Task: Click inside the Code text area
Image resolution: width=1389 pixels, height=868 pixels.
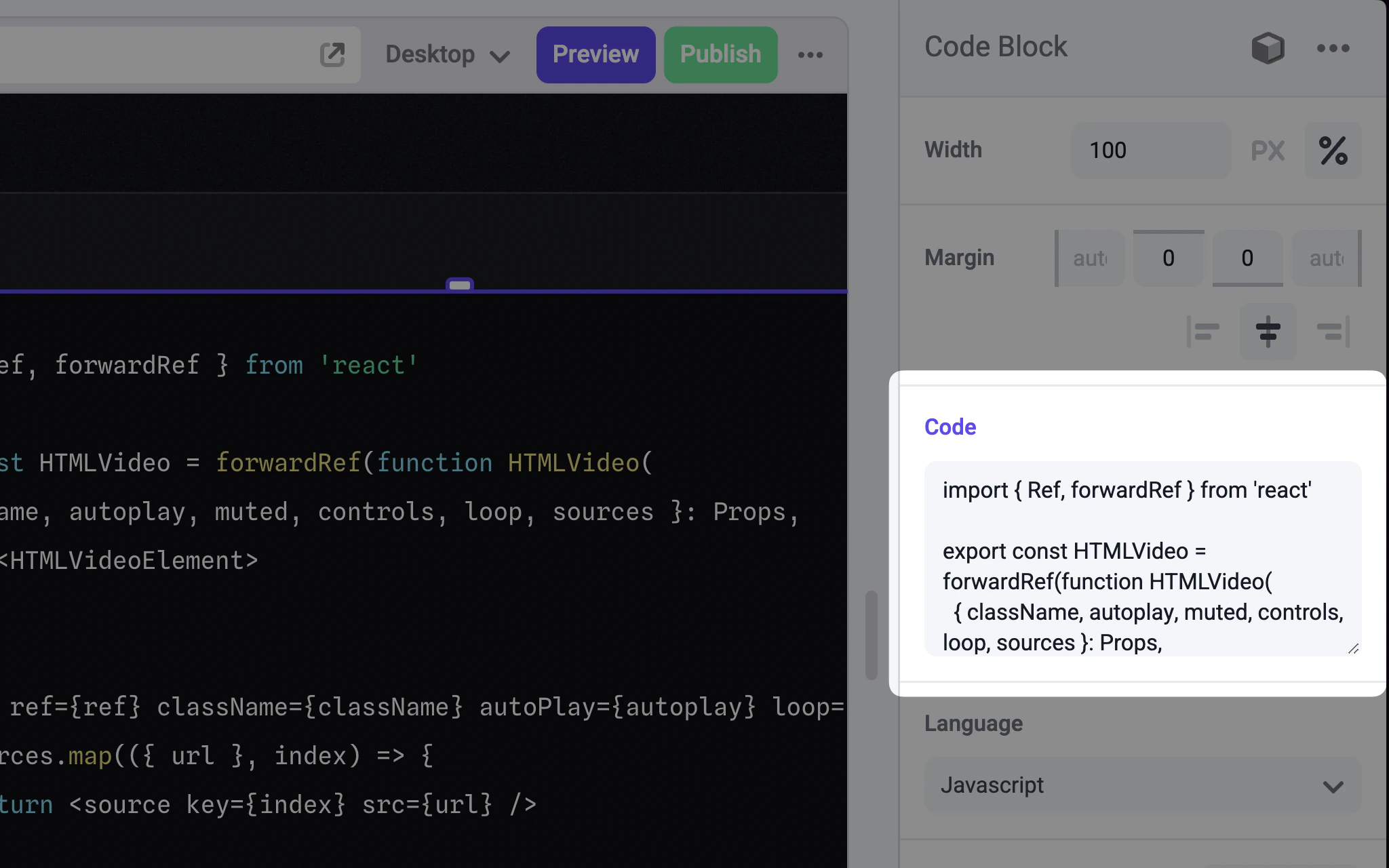Action: [x=1142, y=558]
